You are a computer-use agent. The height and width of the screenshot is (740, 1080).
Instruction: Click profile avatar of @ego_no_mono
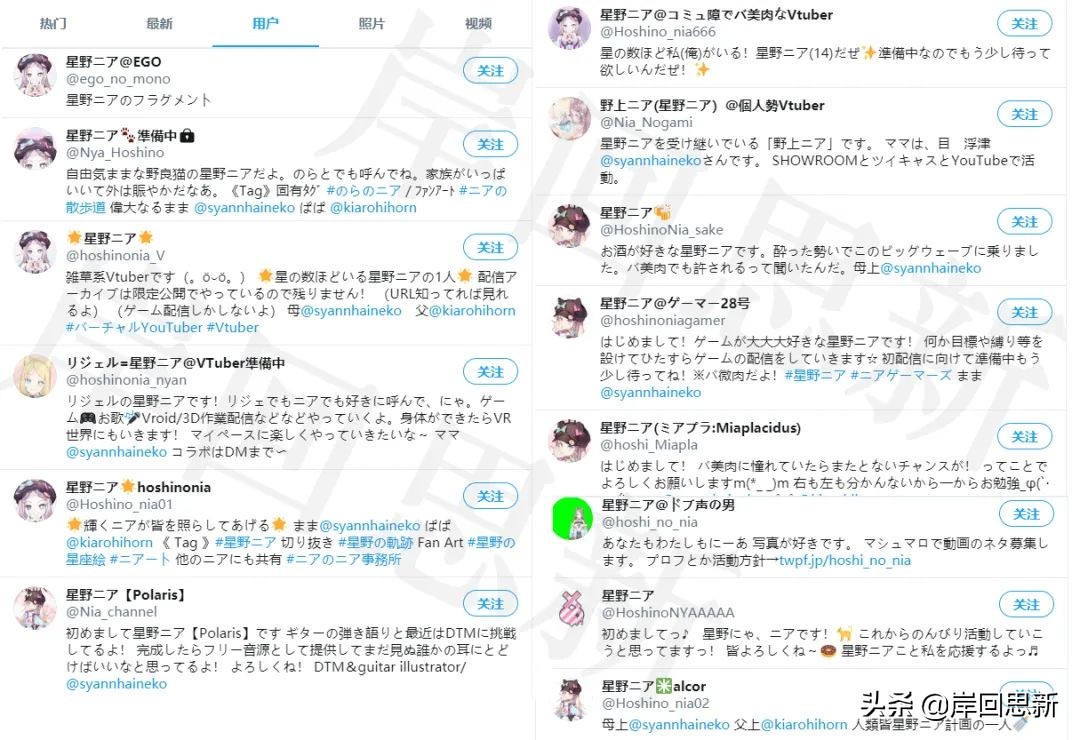[34, 75]
